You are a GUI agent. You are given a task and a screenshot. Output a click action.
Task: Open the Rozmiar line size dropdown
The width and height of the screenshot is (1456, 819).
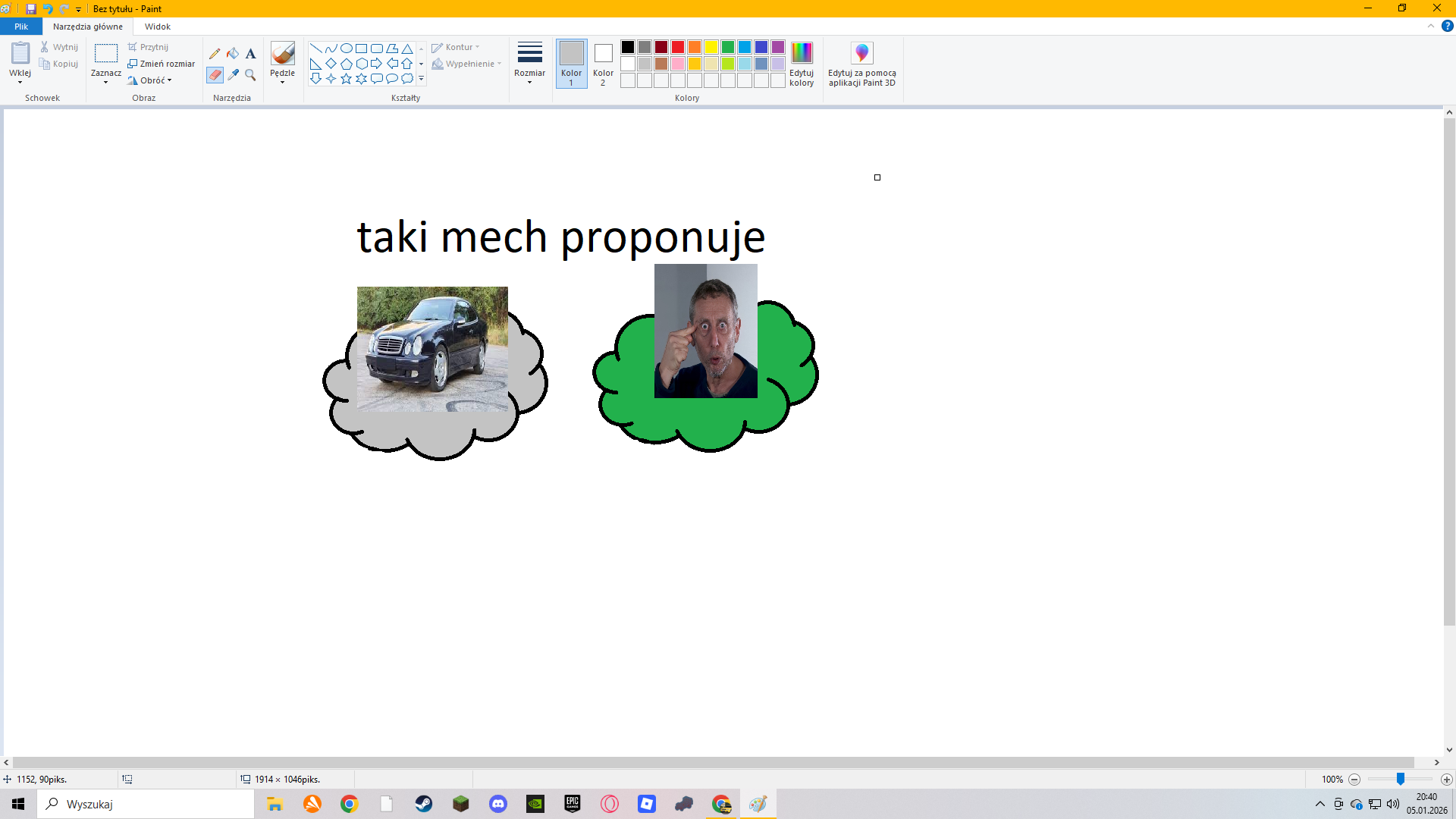pyautogui.click(x=529, y=64)
